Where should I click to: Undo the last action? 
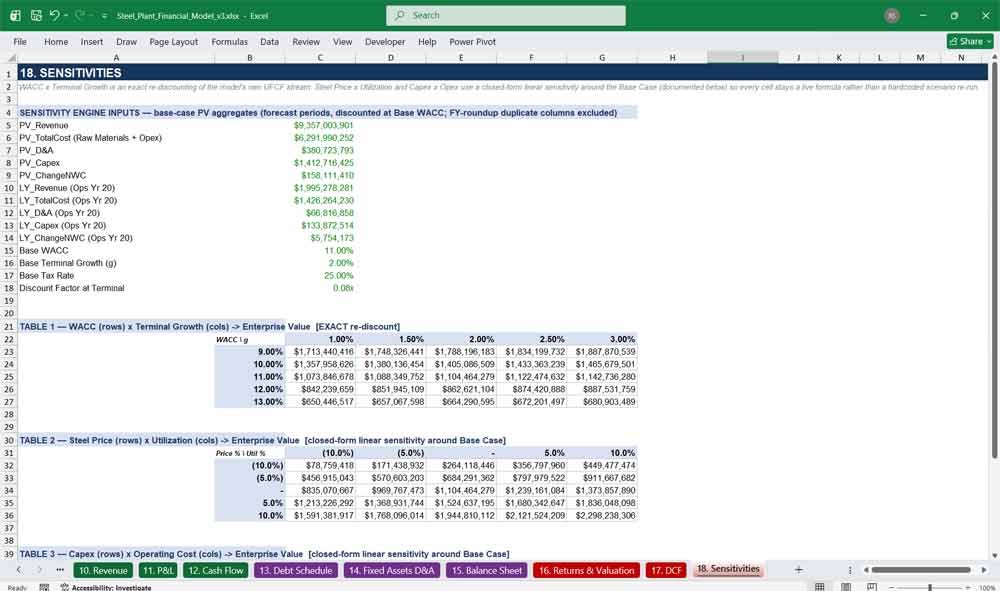pos(54,15)
